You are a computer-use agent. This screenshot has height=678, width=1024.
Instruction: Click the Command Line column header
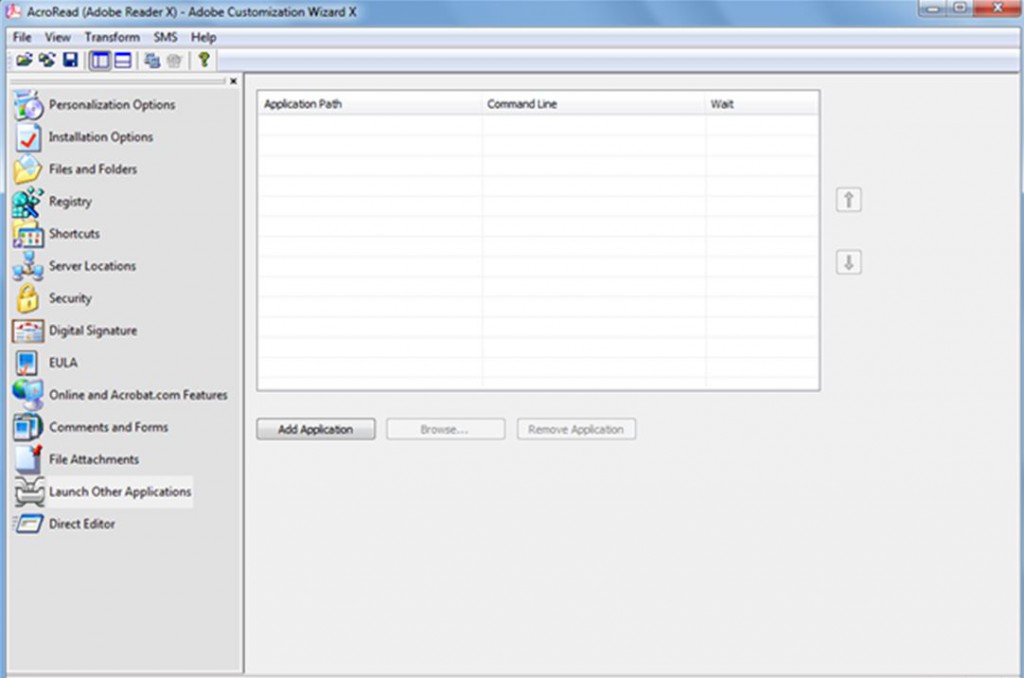(x=594, y=104)
